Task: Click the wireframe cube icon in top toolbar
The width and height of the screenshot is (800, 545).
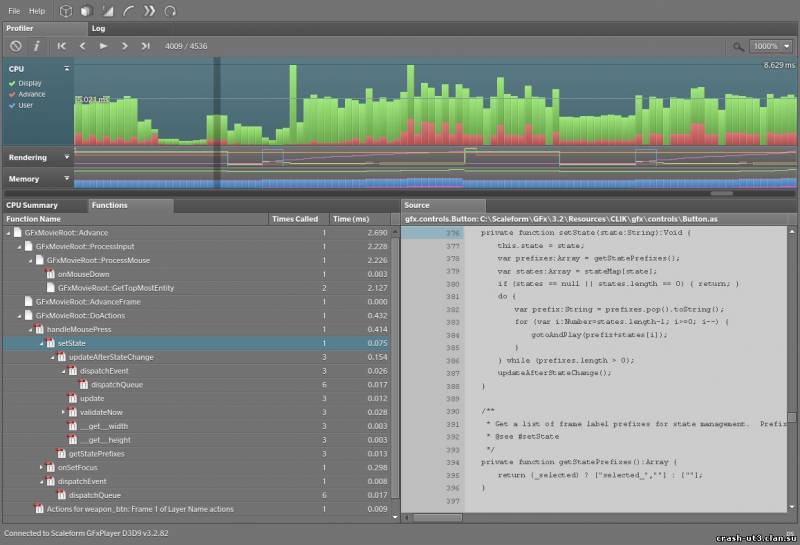Action: pyautogui.click(x=66, y=10)
